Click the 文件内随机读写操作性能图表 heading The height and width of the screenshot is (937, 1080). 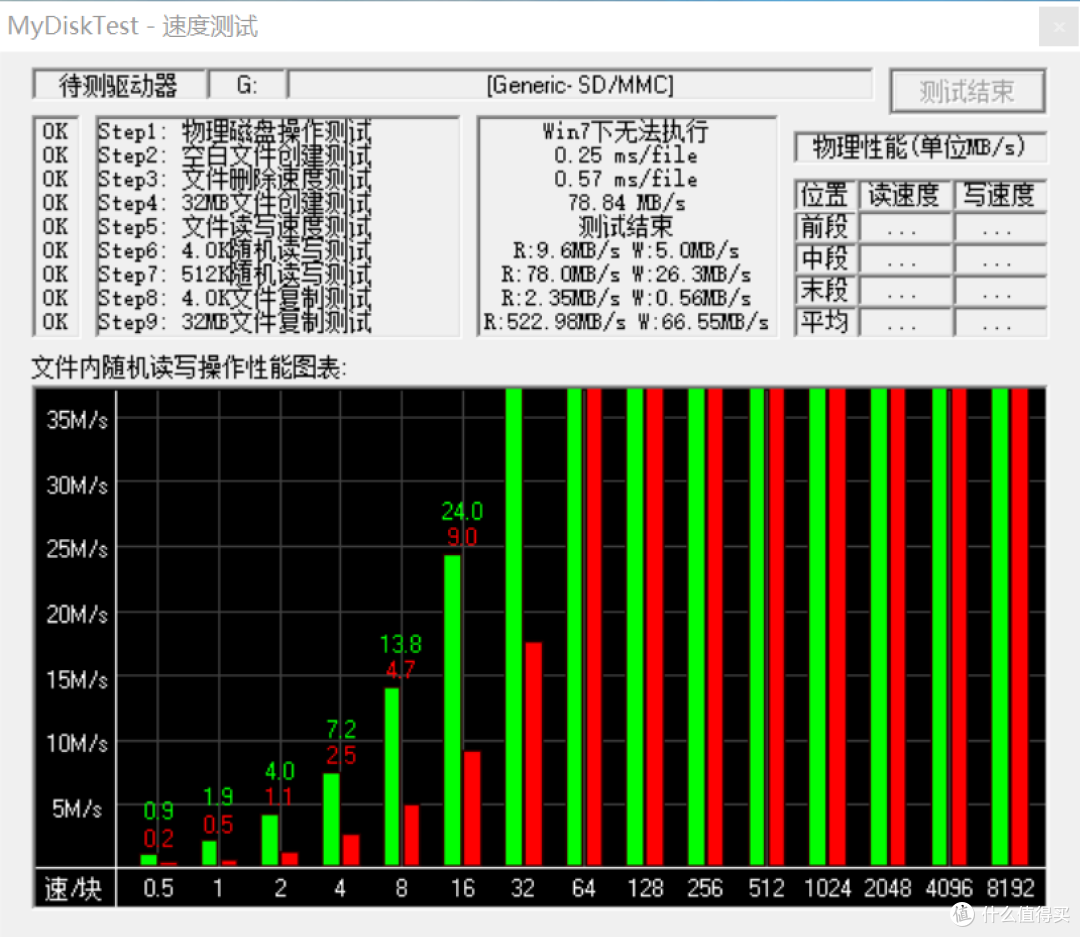point(189,368)
